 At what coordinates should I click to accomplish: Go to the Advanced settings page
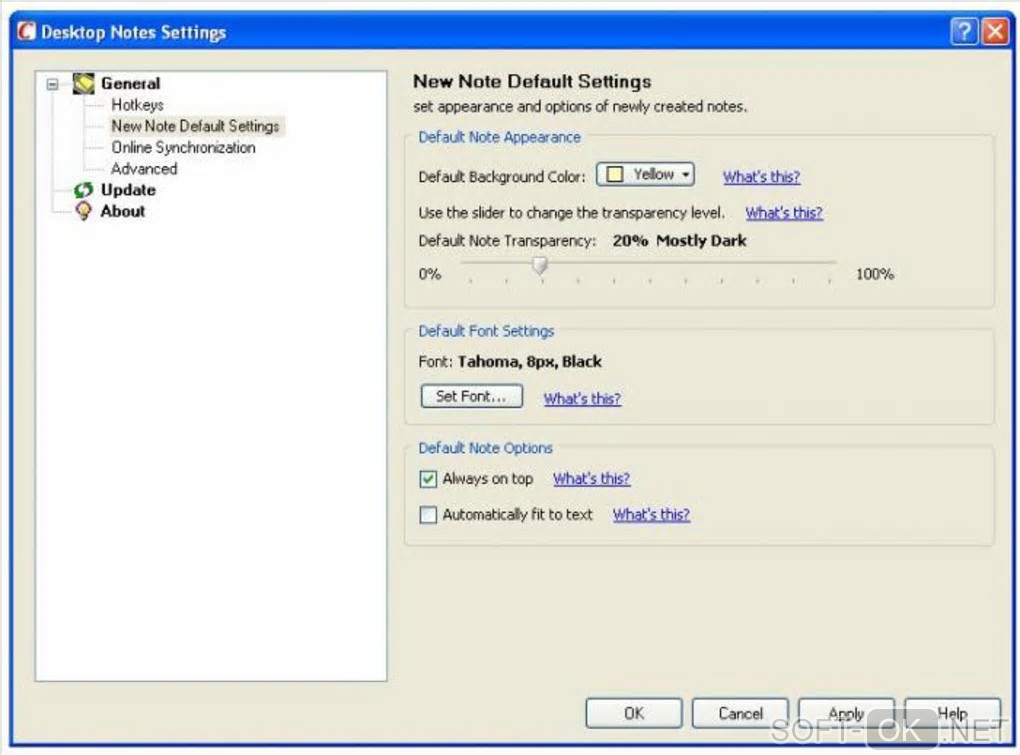pyautogui.click(x=144, y=169)
